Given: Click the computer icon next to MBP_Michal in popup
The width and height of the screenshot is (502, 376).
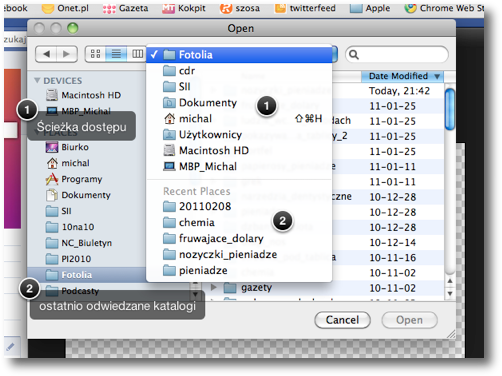Looking at the screenshot, I should [169, 166].
